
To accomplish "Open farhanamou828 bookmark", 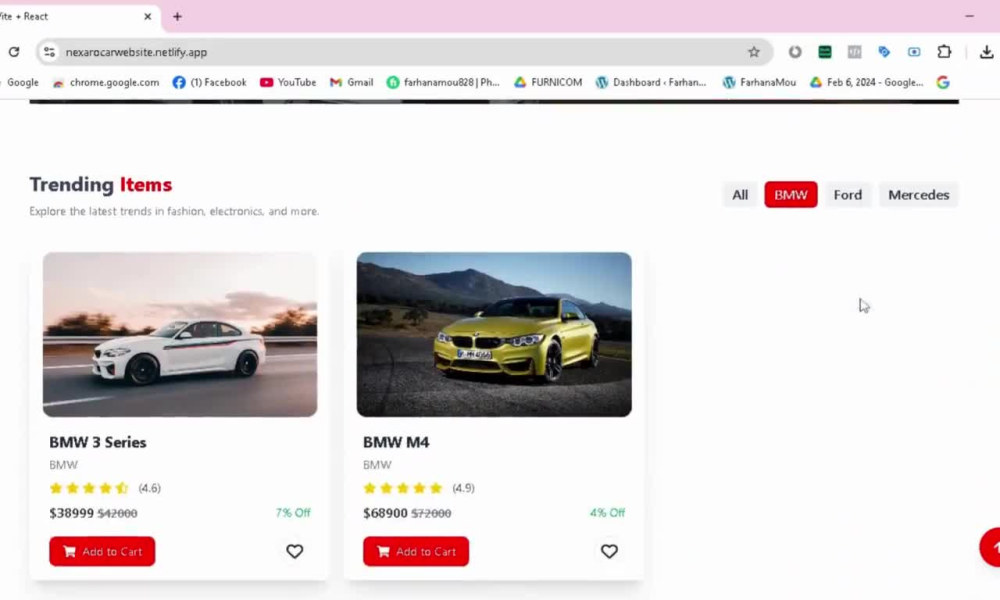I will (x=443, y=82).
